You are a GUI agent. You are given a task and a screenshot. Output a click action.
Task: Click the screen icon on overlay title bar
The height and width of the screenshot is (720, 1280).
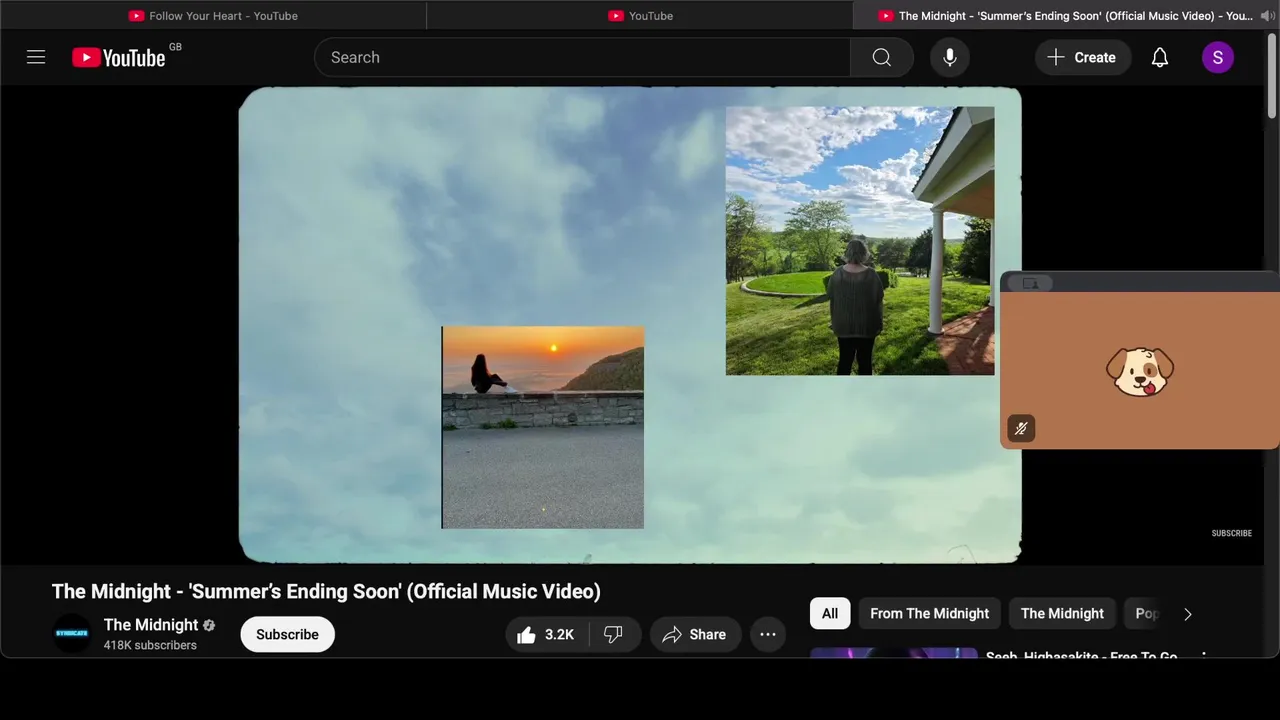coord(1030,283)
